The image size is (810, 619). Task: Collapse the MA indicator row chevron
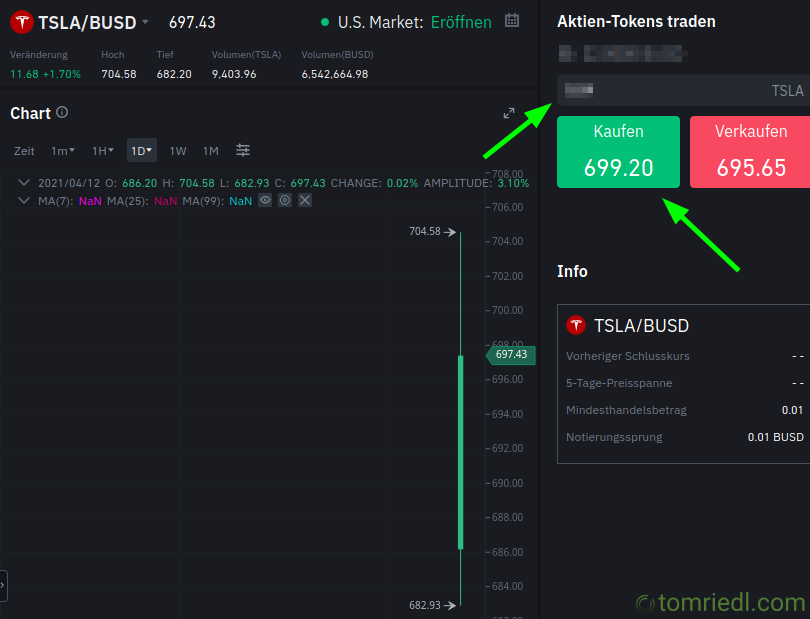22,200
